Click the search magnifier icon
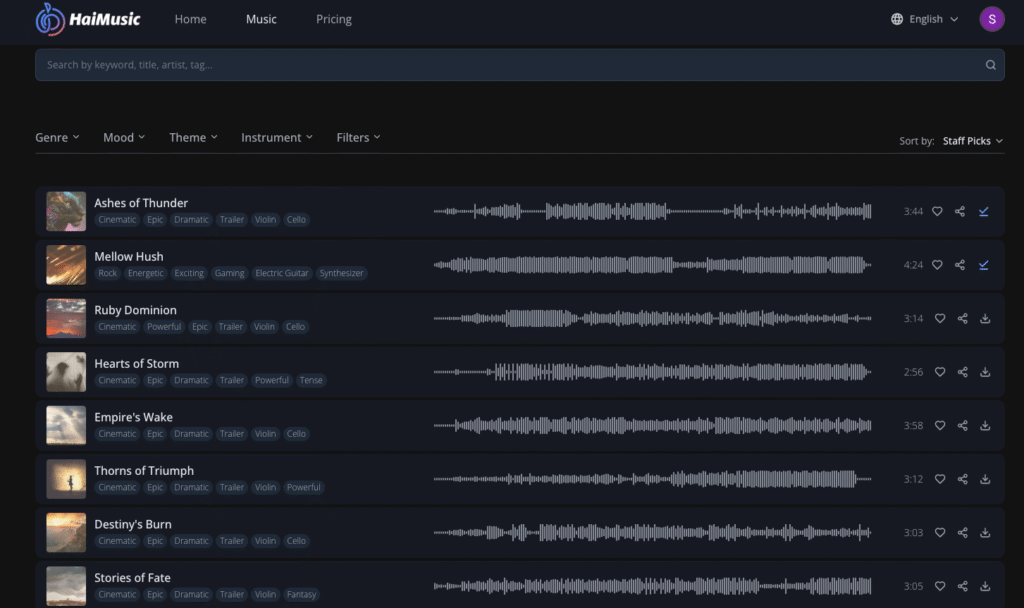Image resolution: width=1024 pixels, height=608 pixels. 991,65
